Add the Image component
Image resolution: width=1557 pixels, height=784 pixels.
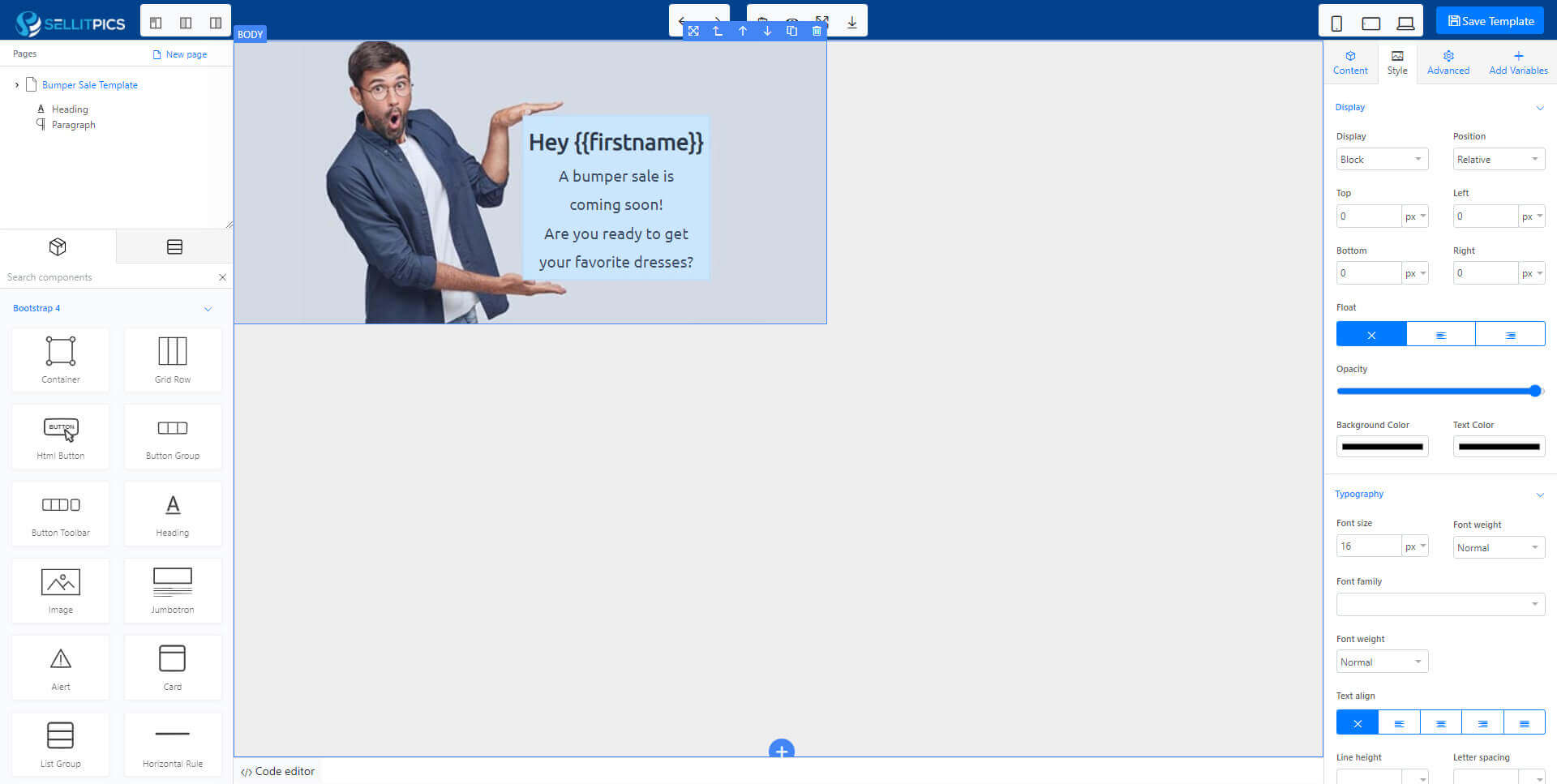click(61, 590)
